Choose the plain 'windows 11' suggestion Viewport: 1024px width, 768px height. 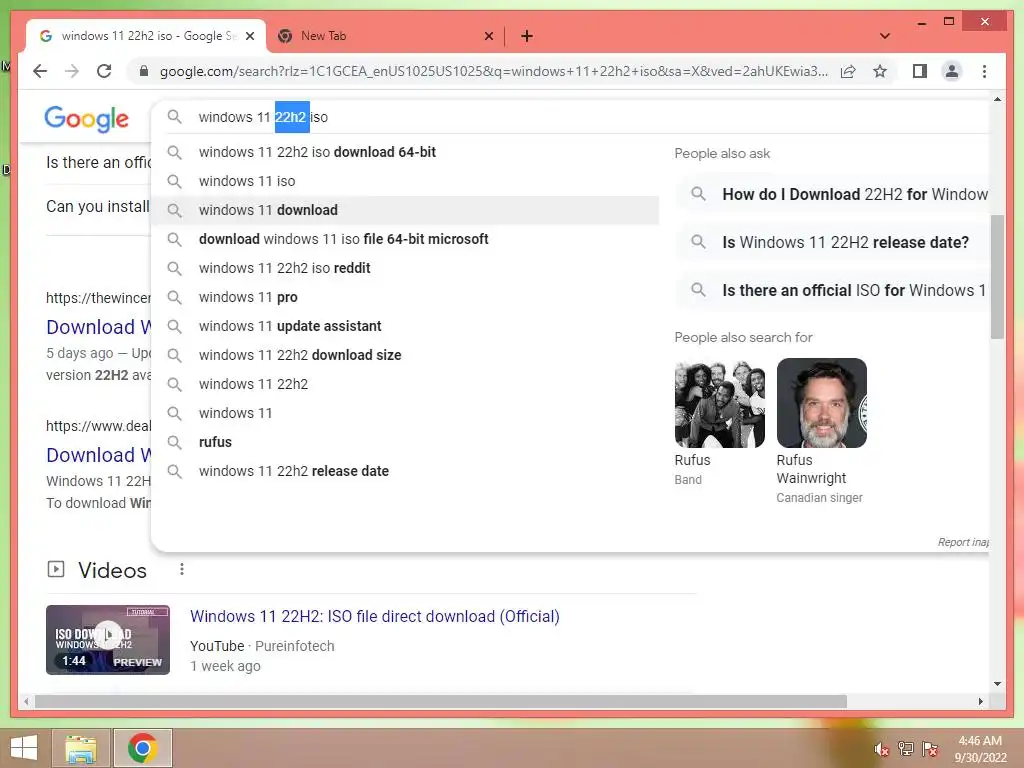(405, 413)
